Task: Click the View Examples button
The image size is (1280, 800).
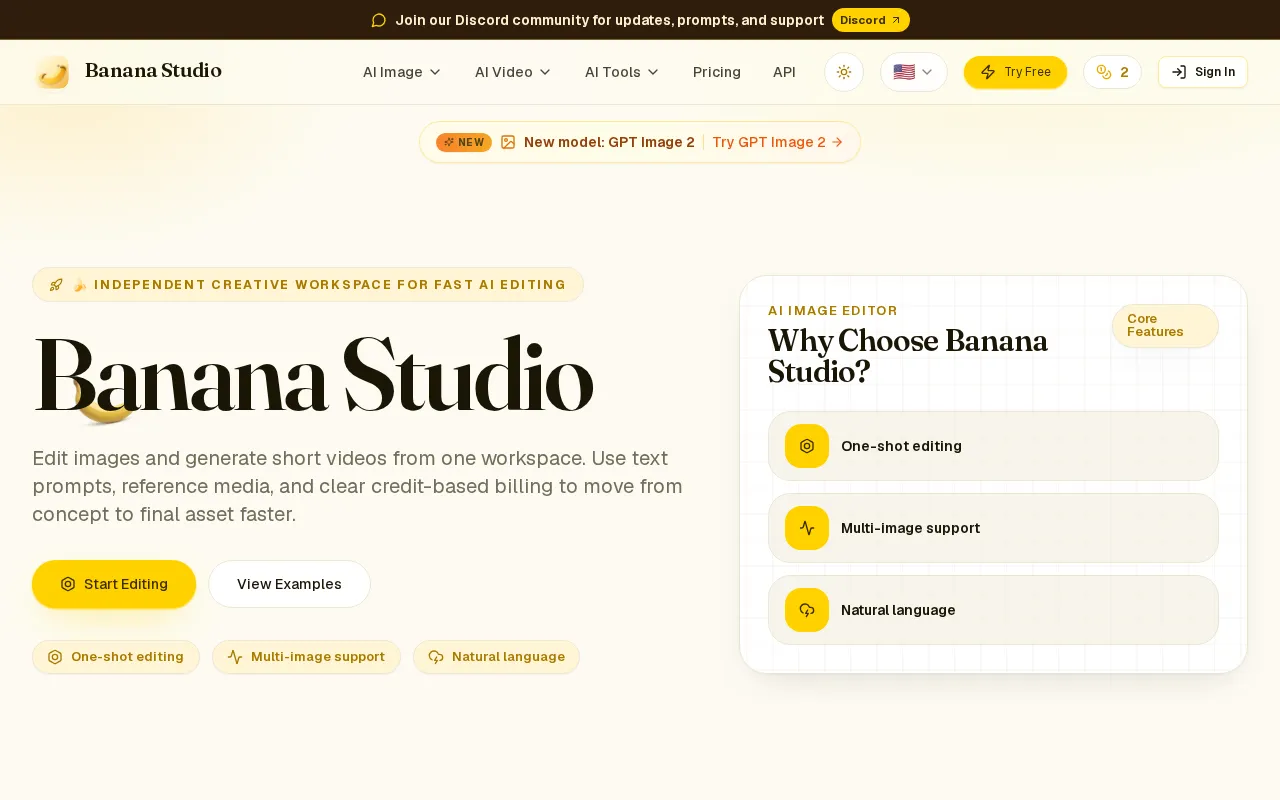Action: click(289, 584)
